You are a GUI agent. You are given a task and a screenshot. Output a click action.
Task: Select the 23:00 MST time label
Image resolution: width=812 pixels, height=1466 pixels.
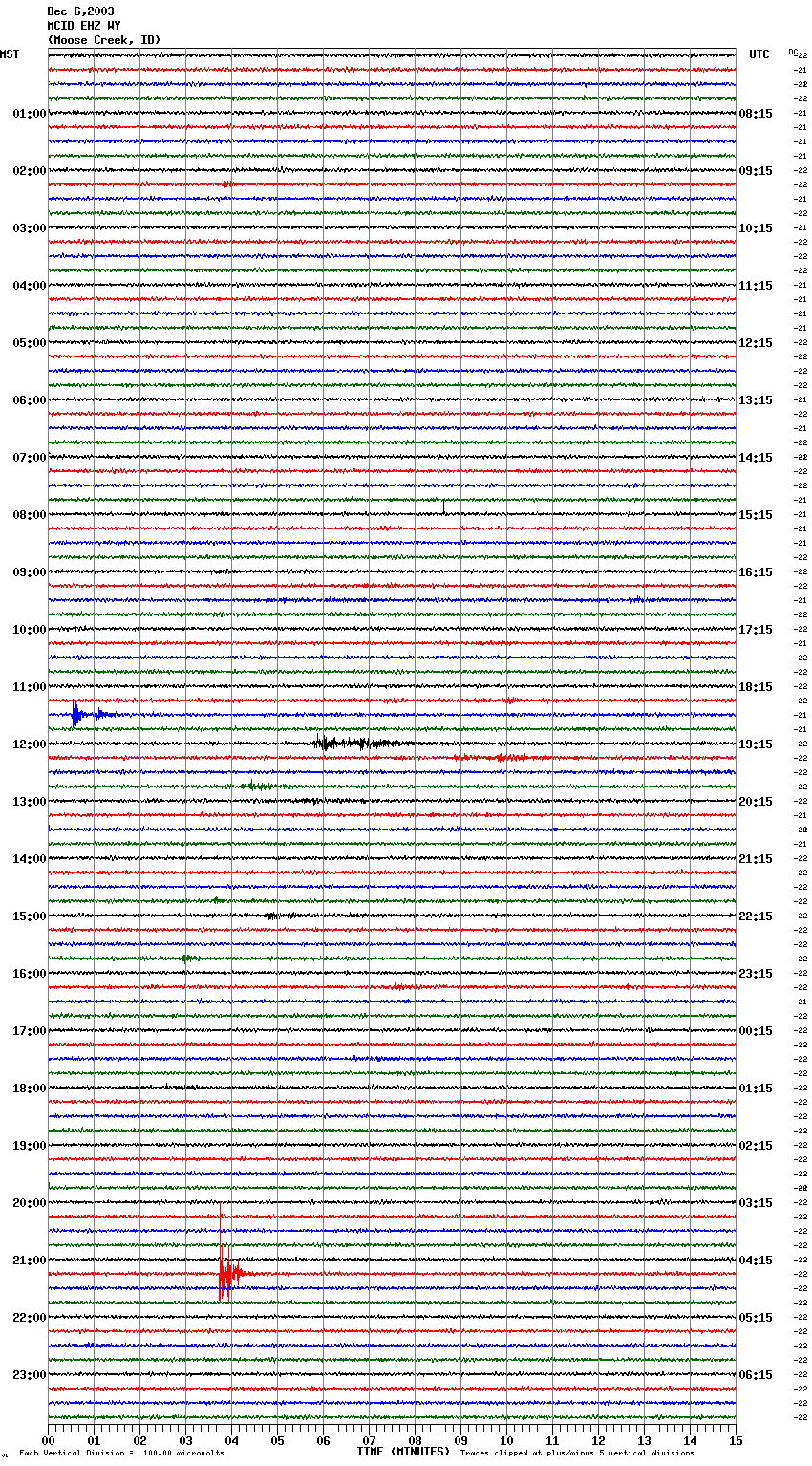pyautogui.click(x=30, y=1375)
